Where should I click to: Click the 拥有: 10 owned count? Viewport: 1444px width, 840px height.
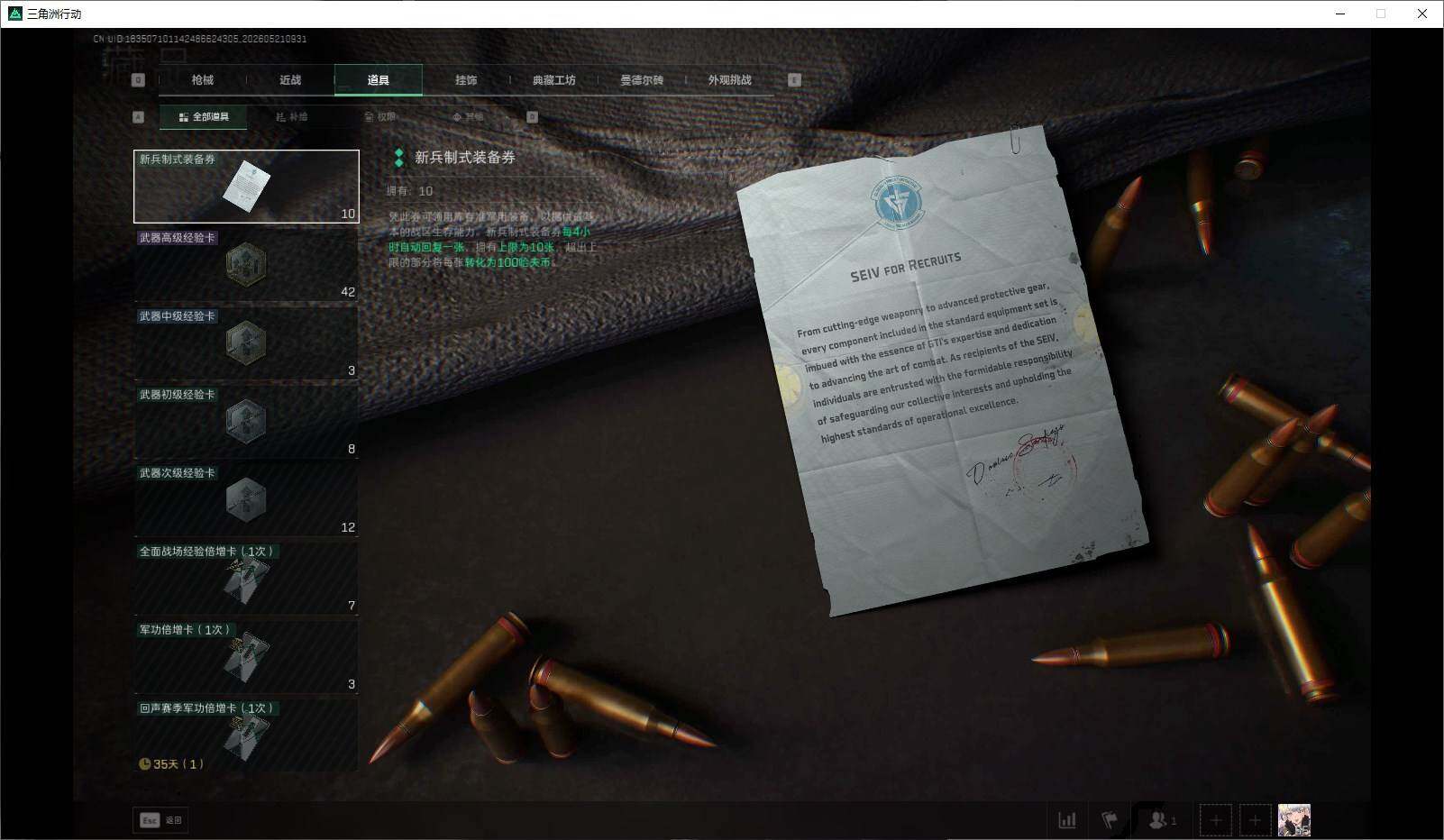coord(410,191)
